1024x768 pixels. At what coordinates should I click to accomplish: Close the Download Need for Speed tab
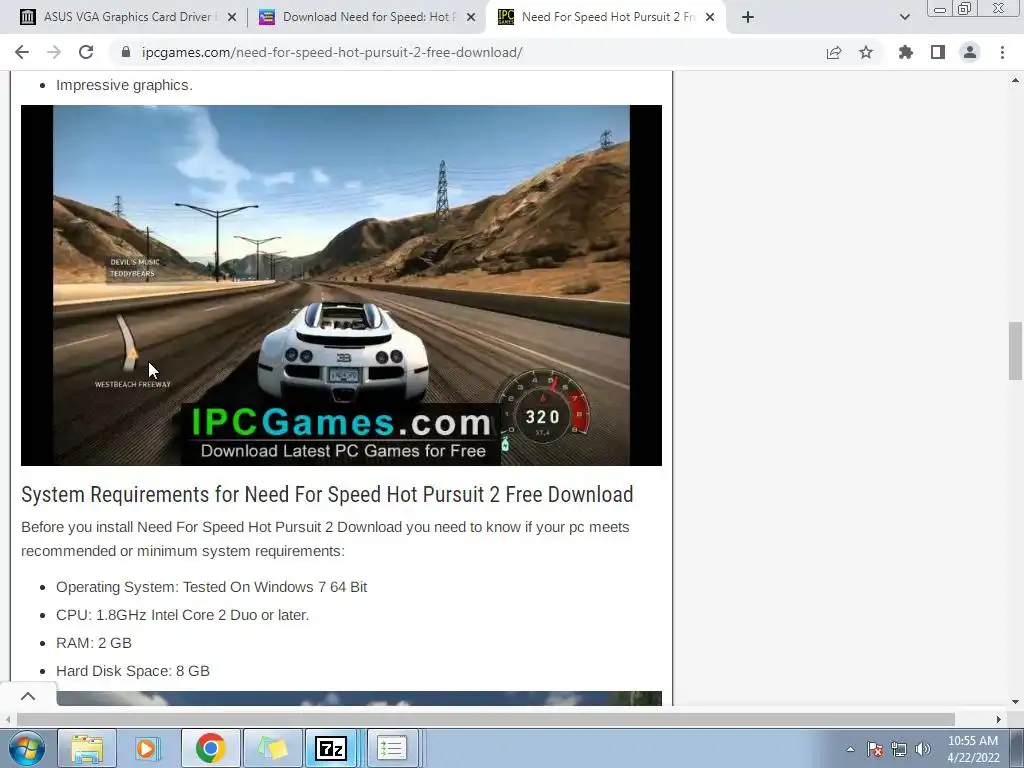click(x=471, y=18)
